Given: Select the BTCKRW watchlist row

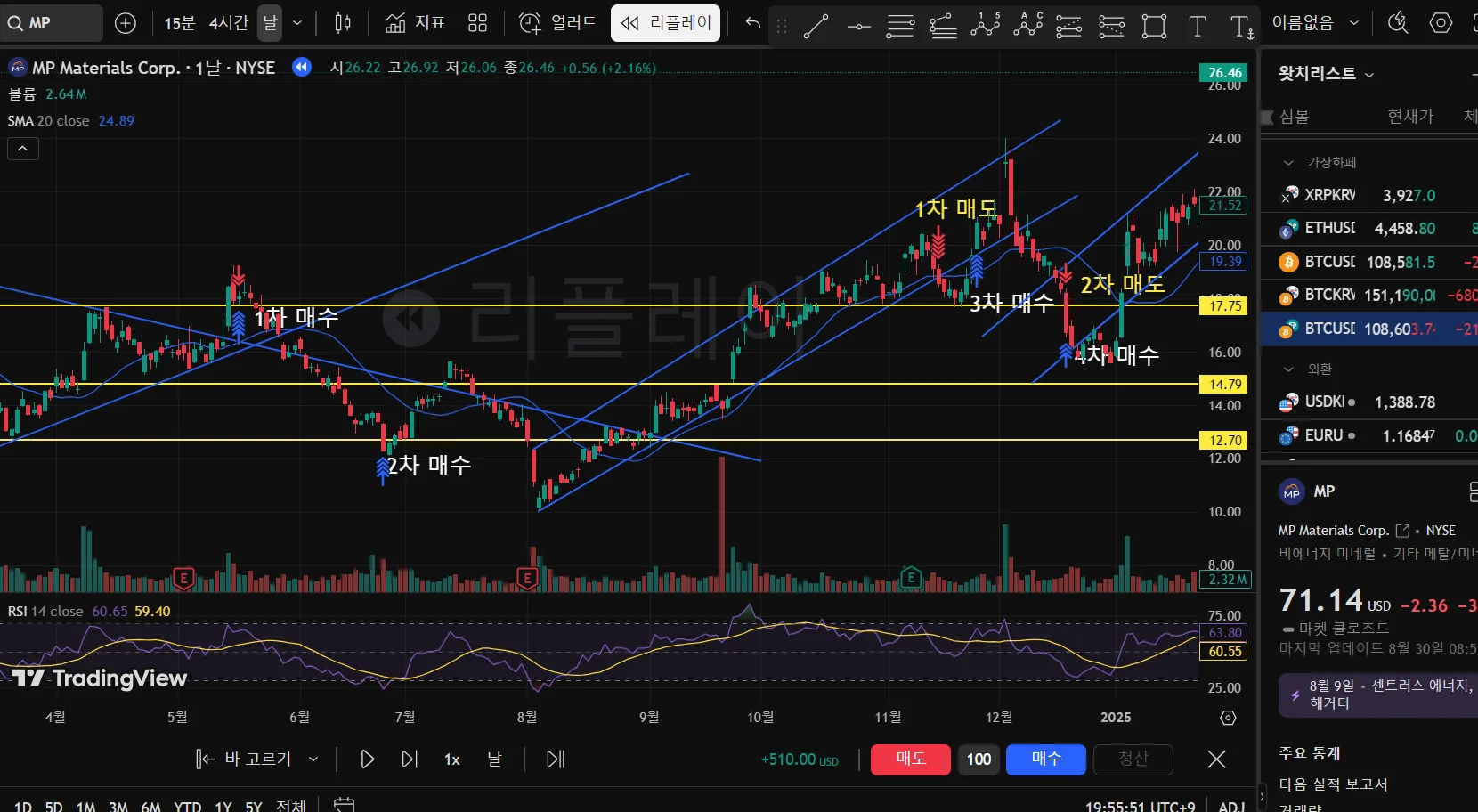Looking at the screenshot, I should pos(1369,295).
